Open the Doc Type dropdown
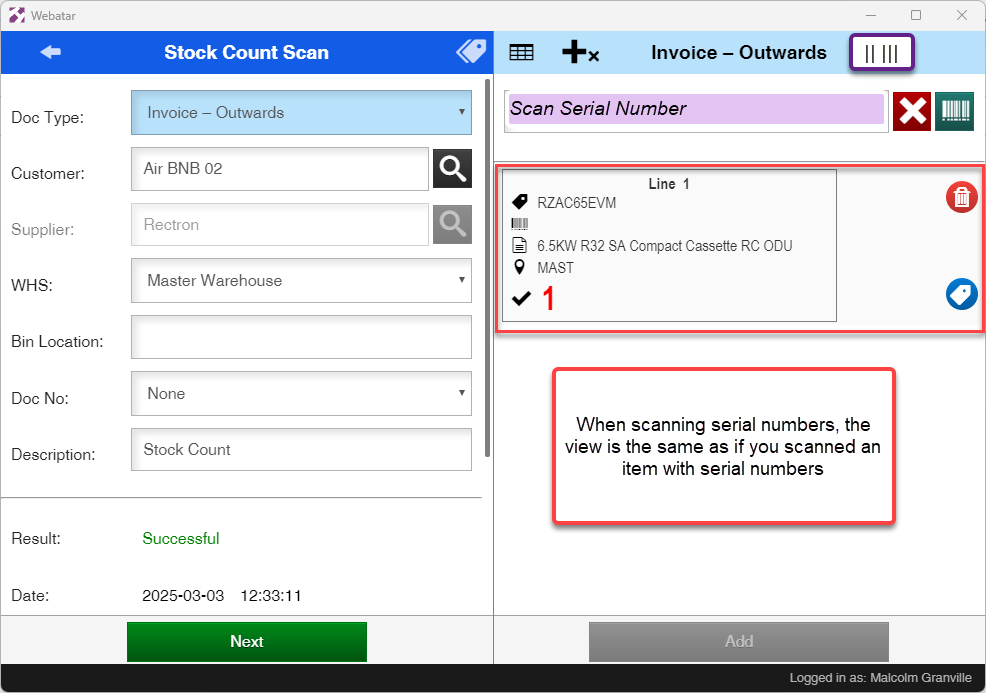Screen dimensions: 986x693 pyautogui.click(x=301, y=113)
